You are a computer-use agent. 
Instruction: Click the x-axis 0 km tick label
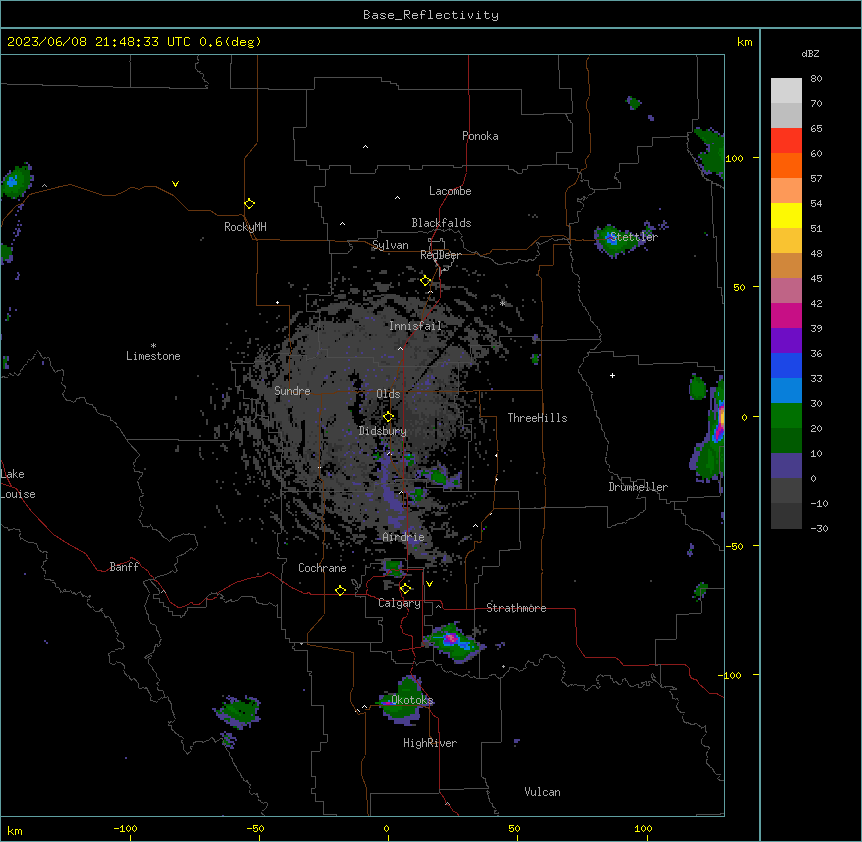point(386,828)
